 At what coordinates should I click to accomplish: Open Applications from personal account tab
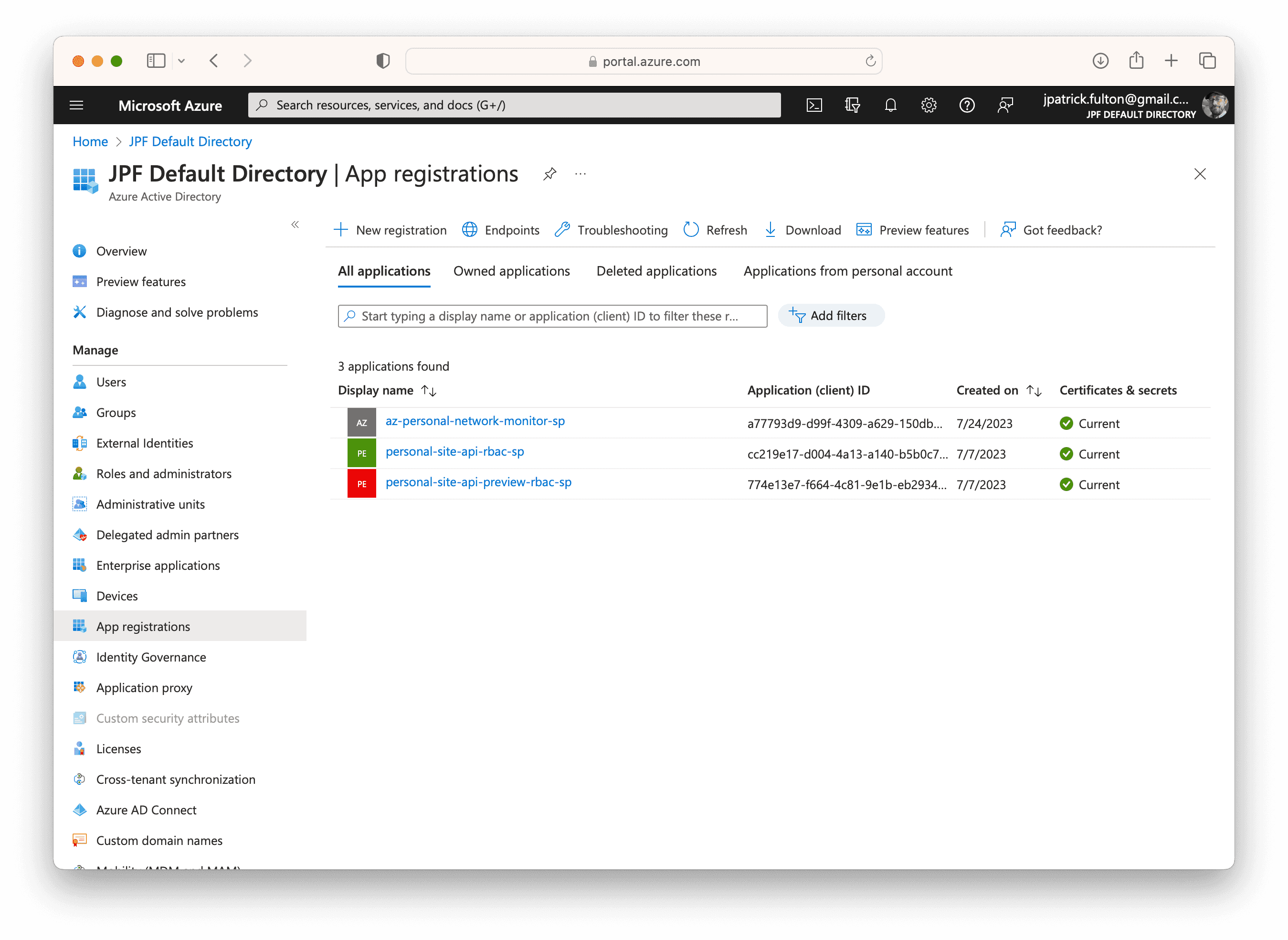pos(847,271)
